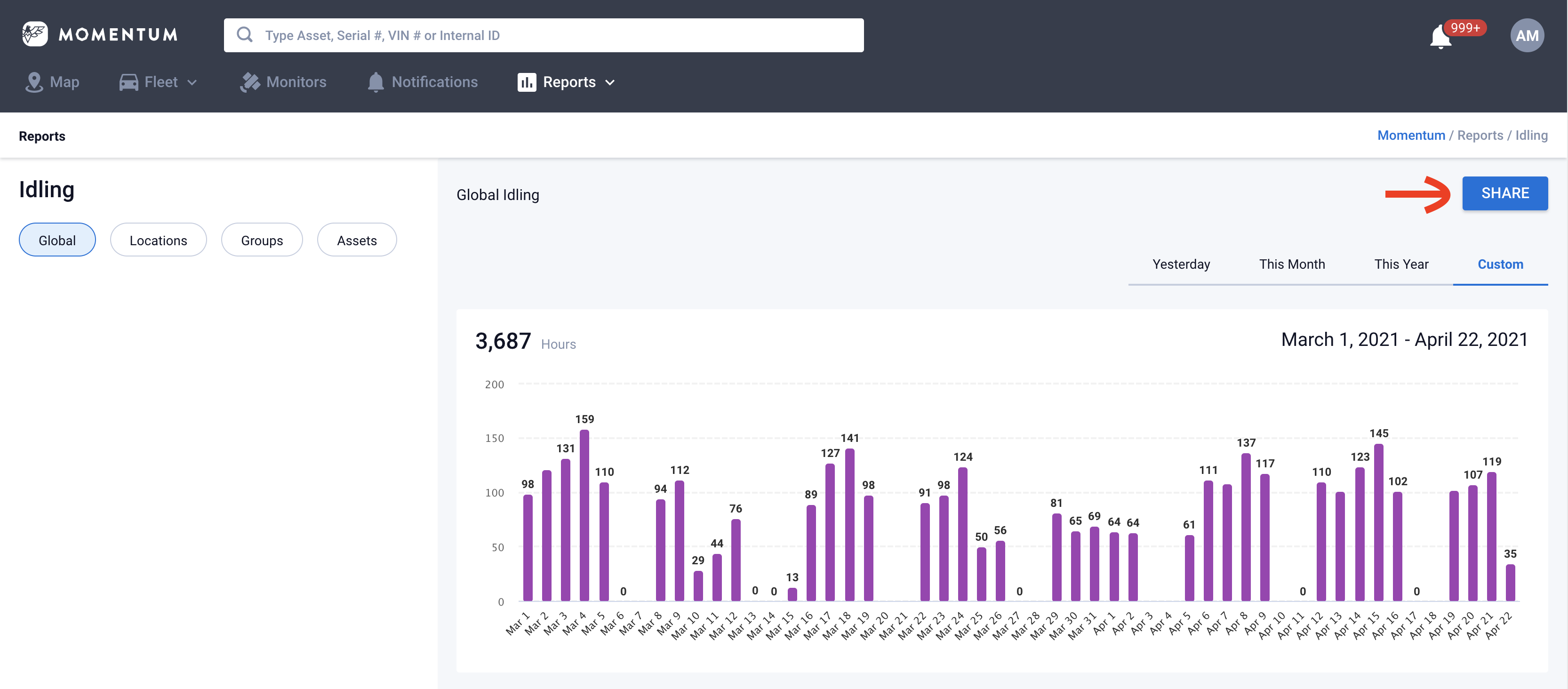Select the Global filter pill
The height and width of the screenshot is (689, 1568).
coord(57,240)
